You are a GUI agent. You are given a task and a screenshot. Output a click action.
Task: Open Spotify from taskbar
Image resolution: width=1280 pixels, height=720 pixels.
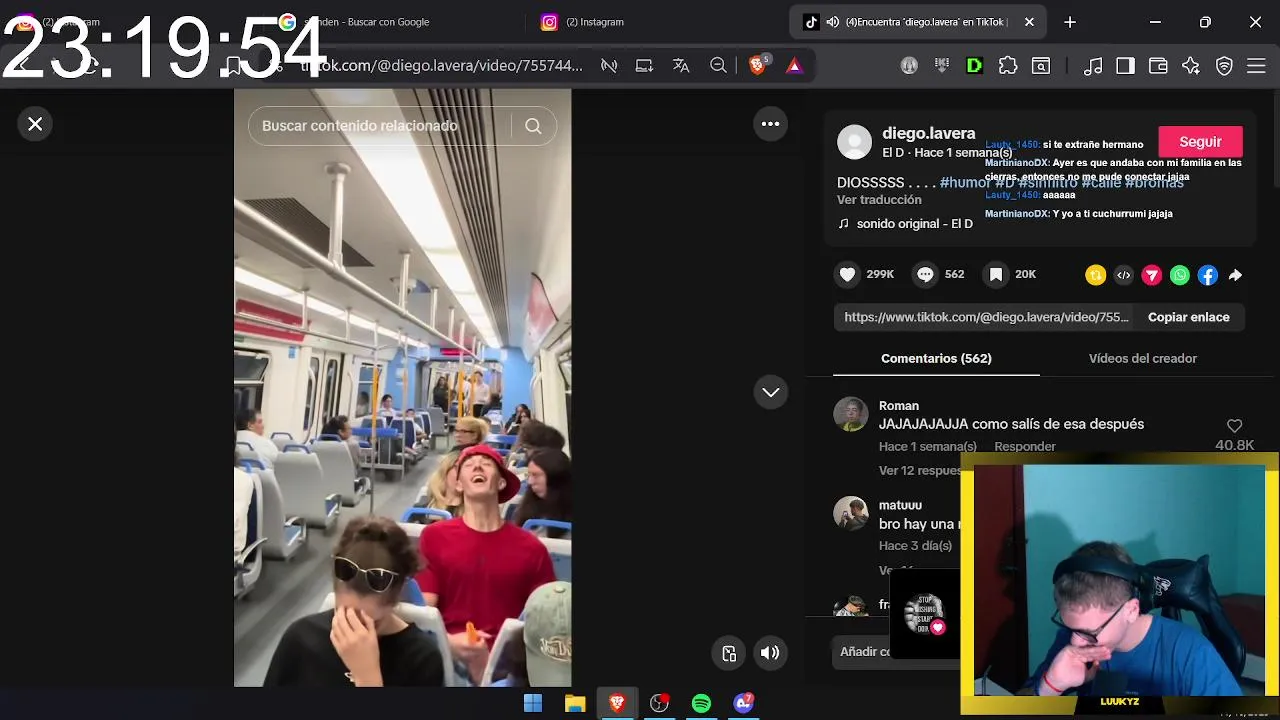pyautogui.click(x=701, y=703)
